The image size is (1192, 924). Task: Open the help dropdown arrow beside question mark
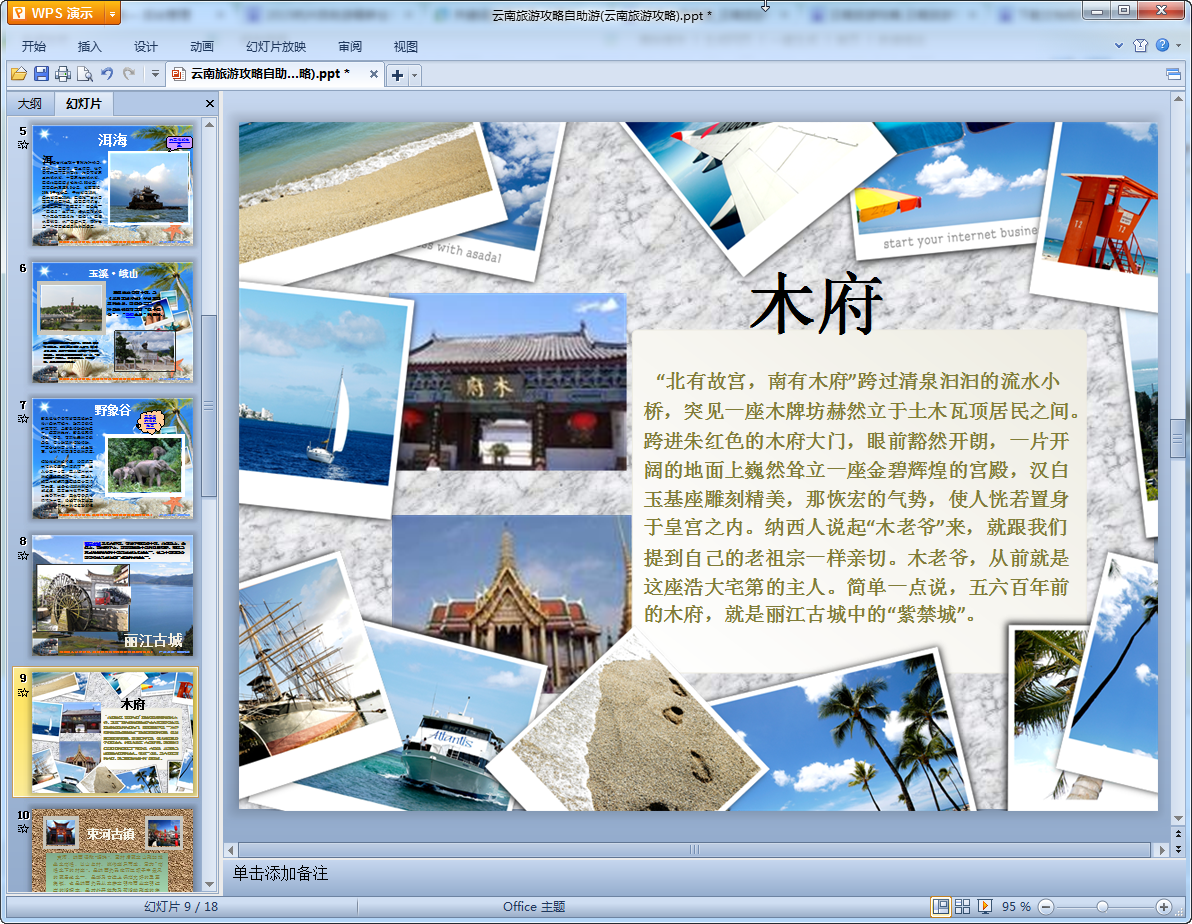1178,46
